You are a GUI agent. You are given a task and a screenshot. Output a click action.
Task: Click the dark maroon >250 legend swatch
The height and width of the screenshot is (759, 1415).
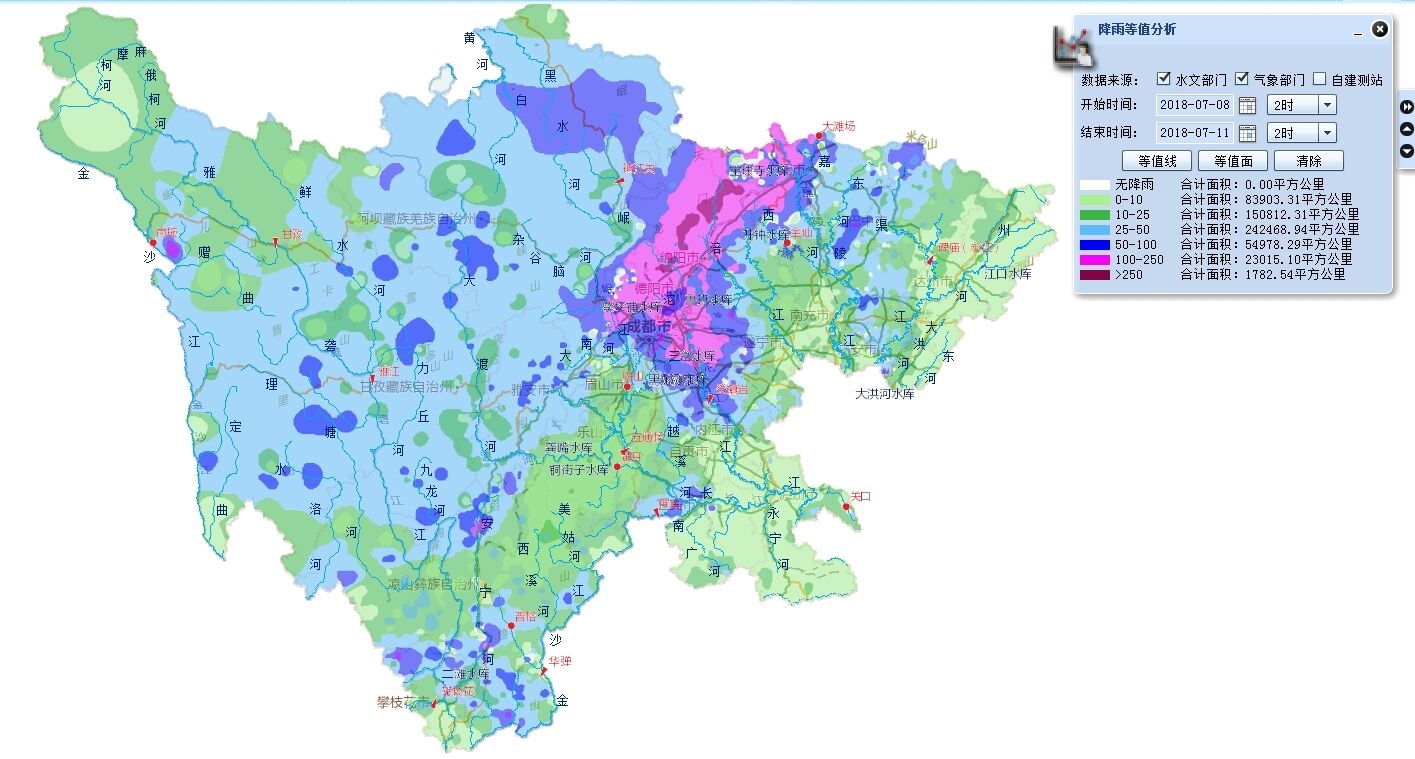coord(1093,274)
